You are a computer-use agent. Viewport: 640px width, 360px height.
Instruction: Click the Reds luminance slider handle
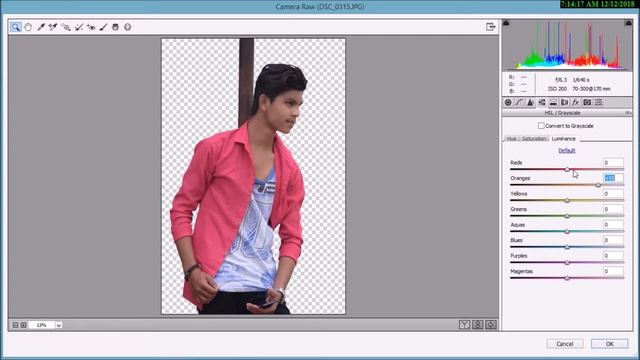click(x=567, y=169)
